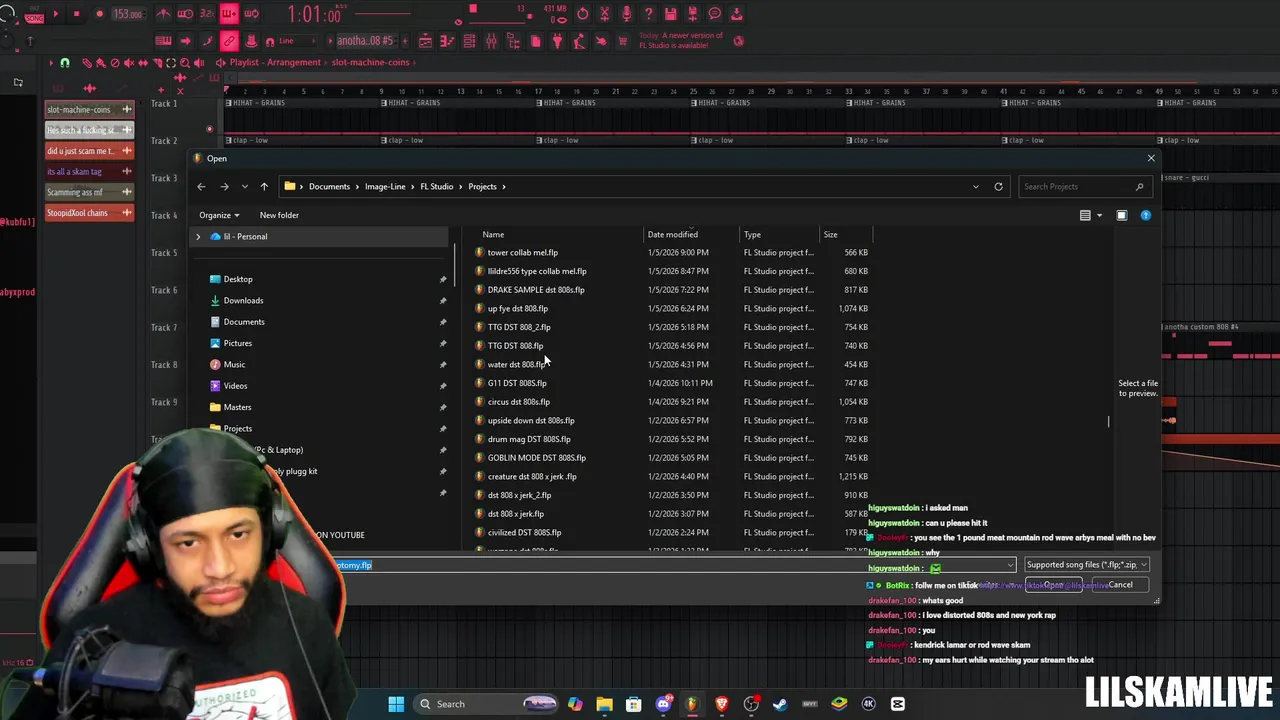Toggle the PAT/SONG mode switch
The image size is (1280, 720).
point(34,15)
